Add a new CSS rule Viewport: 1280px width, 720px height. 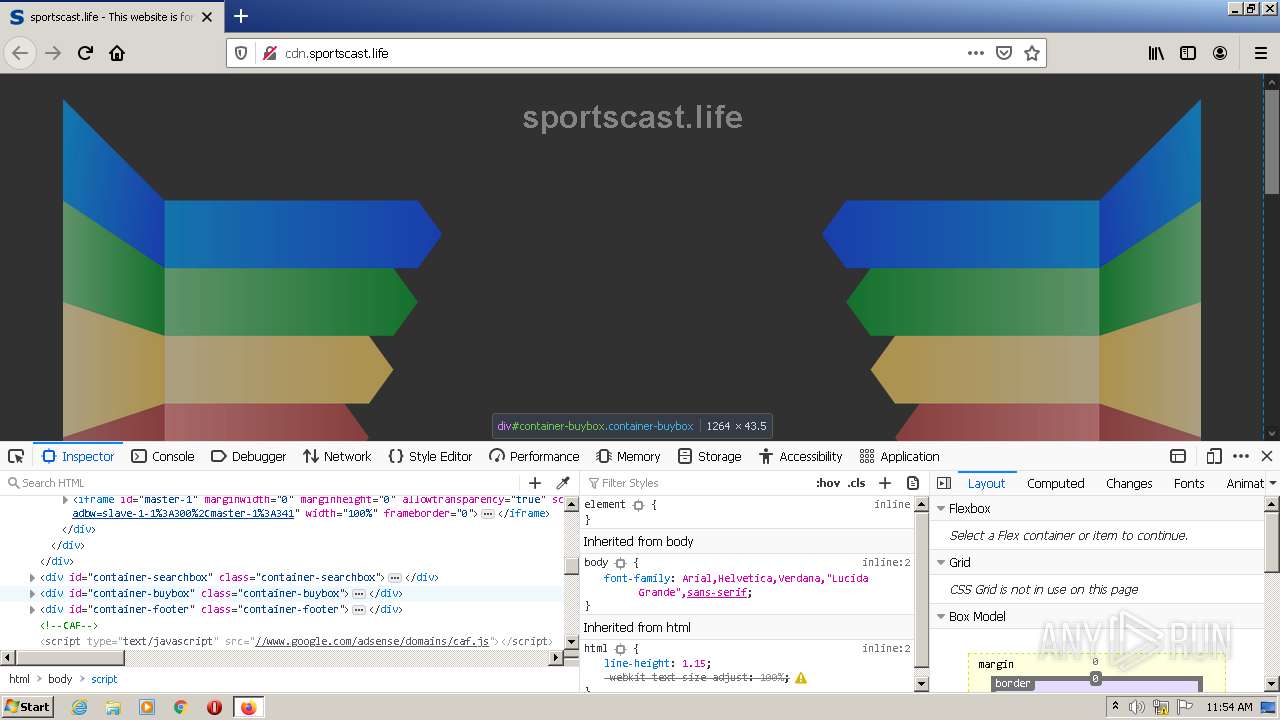click(885, 483)
